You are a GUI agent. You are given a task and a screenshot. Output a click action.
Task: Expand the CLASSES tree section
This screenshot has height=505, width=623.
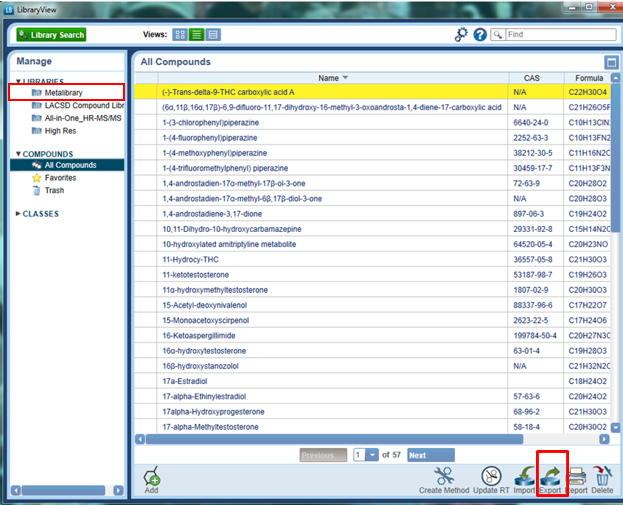[18, 213]
